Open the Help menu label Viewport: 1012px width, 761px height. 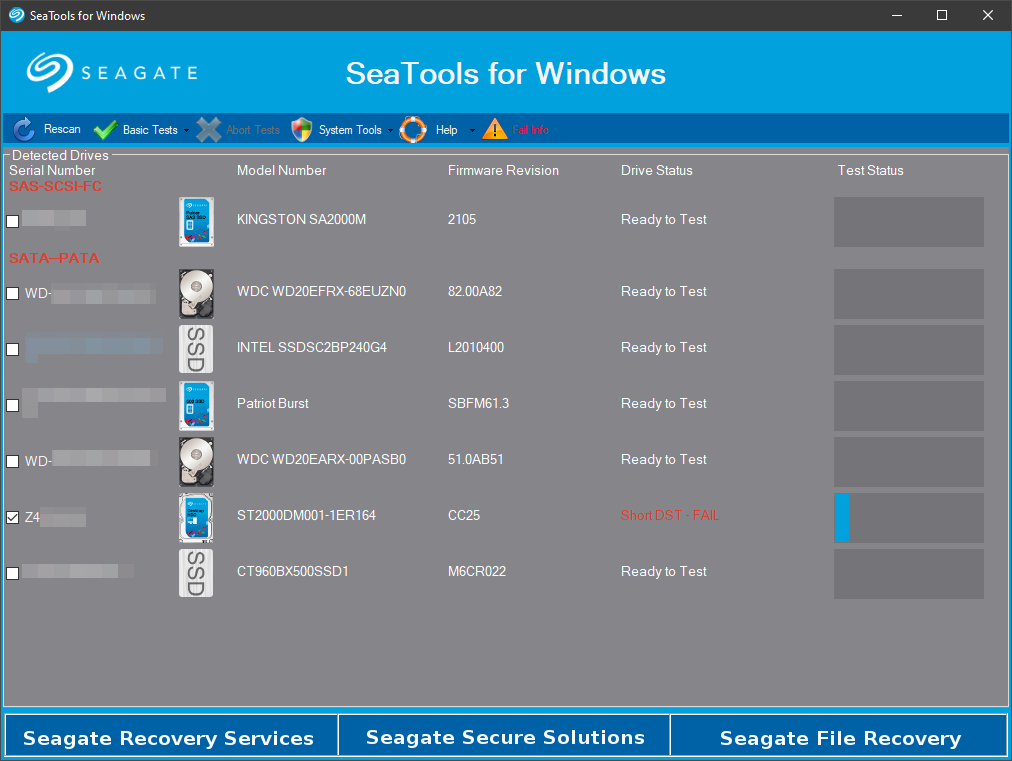[446, 130]
